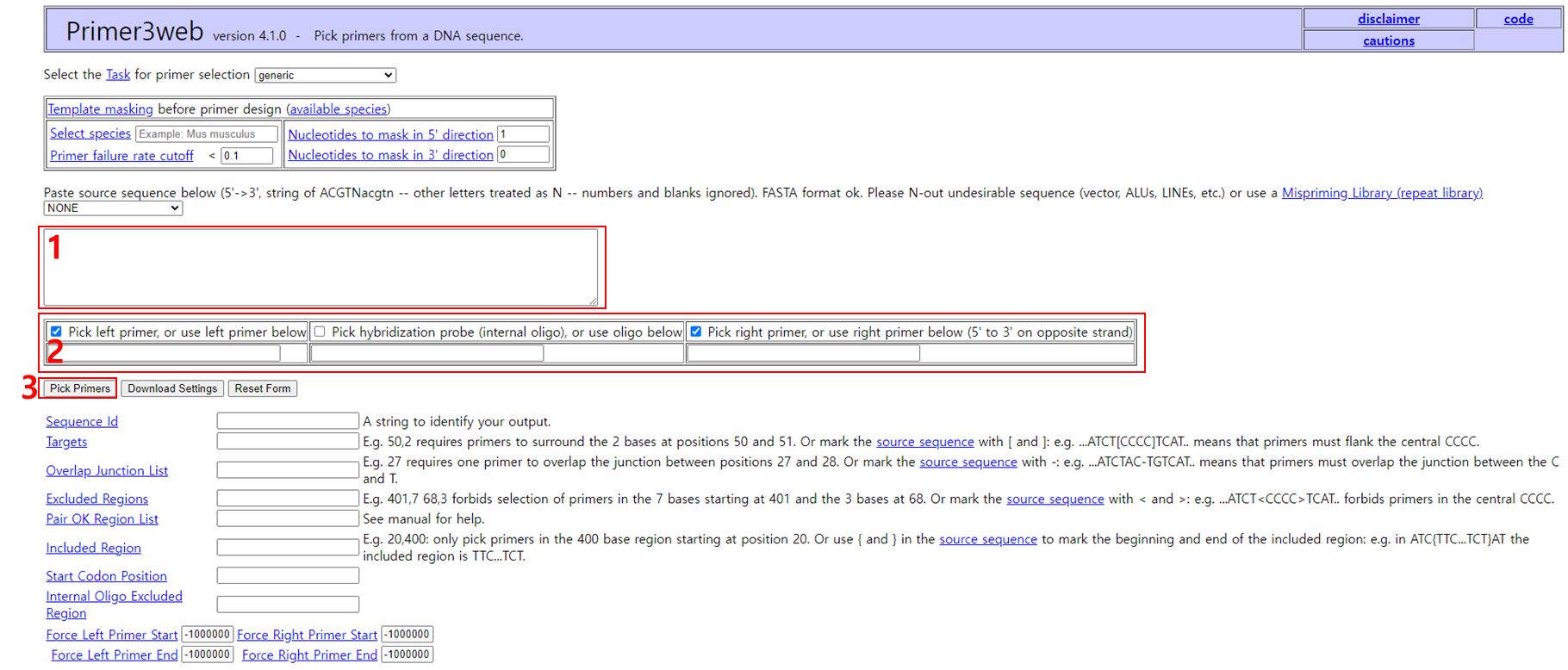The height and width of the screenshot is (670, 1568).
Task: Open Nucleotides to mask in 5' direction link
Action: tap(390, 134)
